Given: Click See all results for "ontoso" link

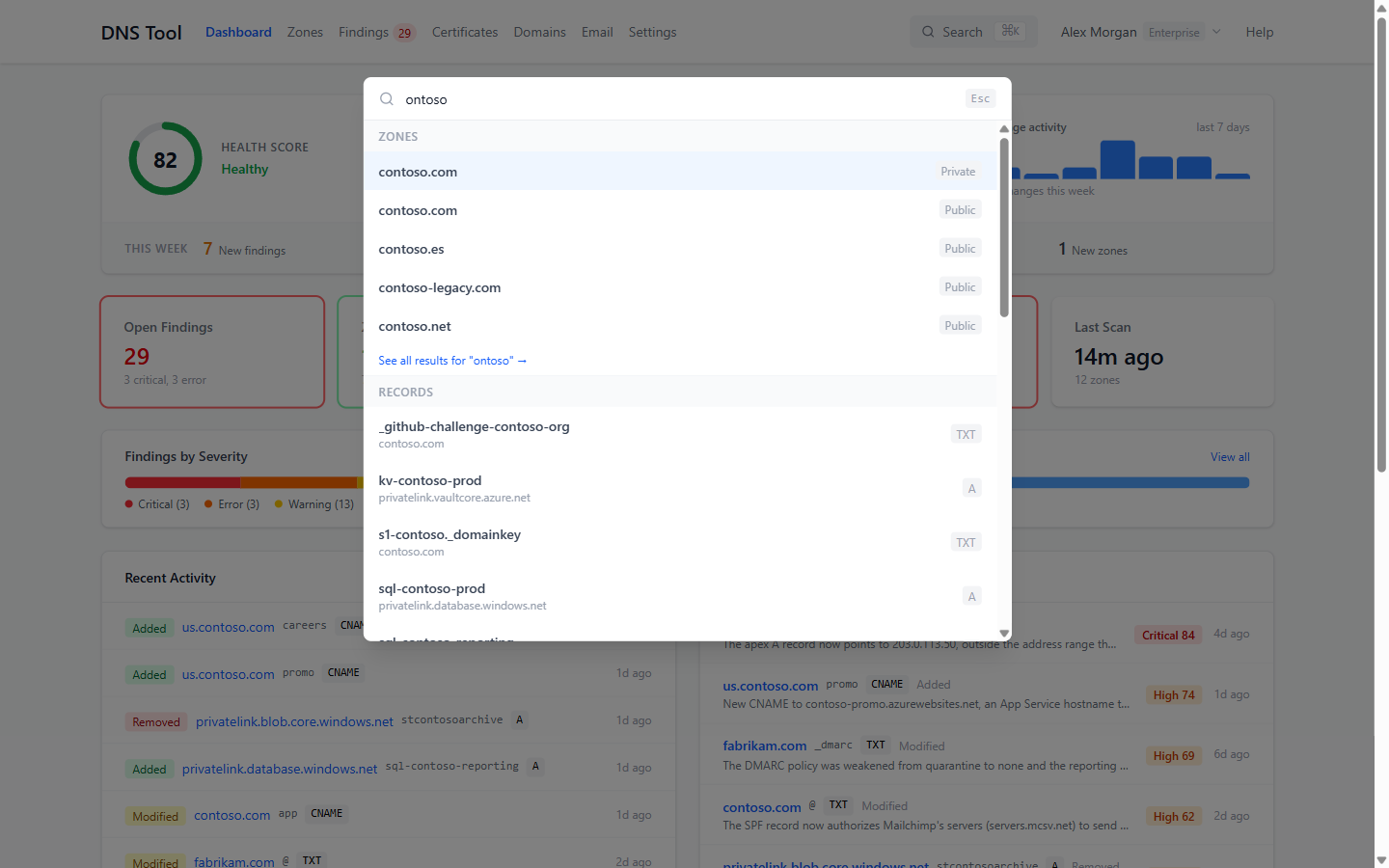Looking at the screenshot, I should (452, 361).
